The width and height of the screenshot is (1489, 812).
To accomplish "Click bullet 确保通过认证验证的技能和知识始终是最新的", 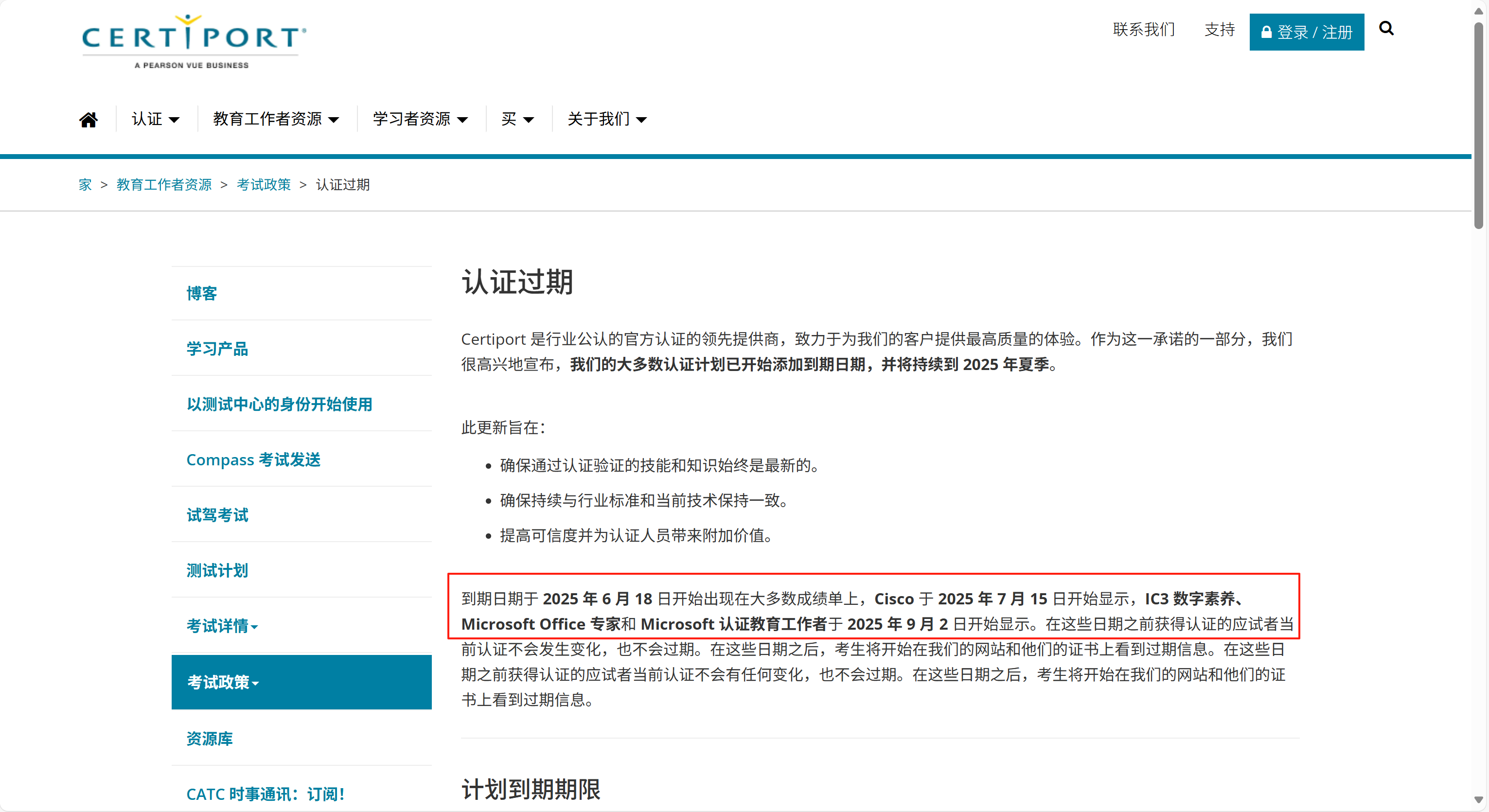I will click(659, 465).
